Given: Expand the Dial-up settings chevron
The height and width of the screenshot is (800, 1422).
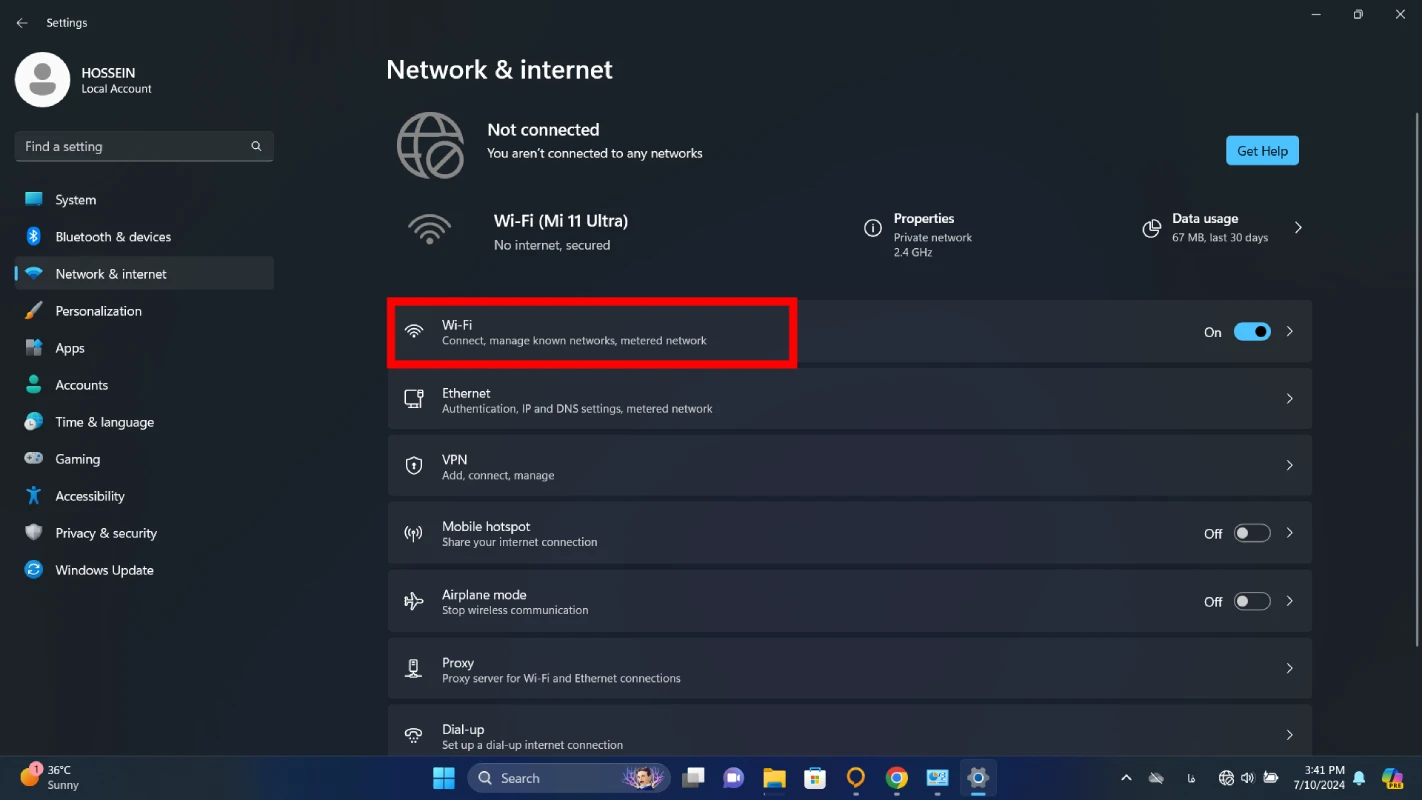Looking at the screenshot, I should [1289, 735].
